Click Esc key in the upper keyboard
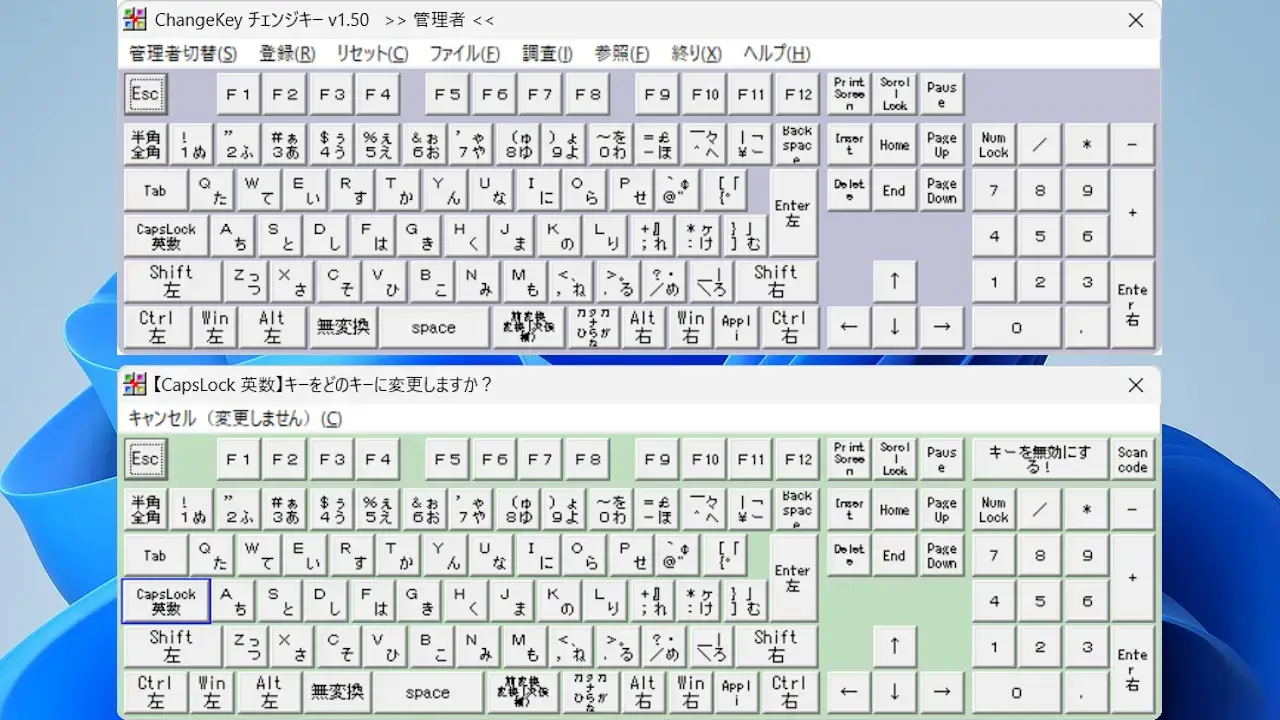 tap(145, 94)
